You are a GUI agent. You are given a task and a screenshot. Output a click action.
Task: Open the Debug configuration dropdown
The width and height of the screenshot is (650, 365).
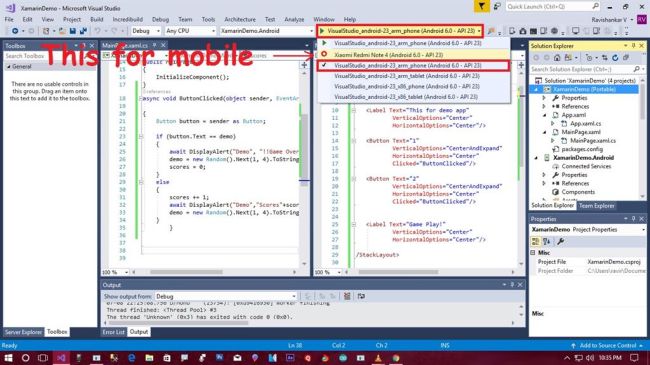point(146,31)
